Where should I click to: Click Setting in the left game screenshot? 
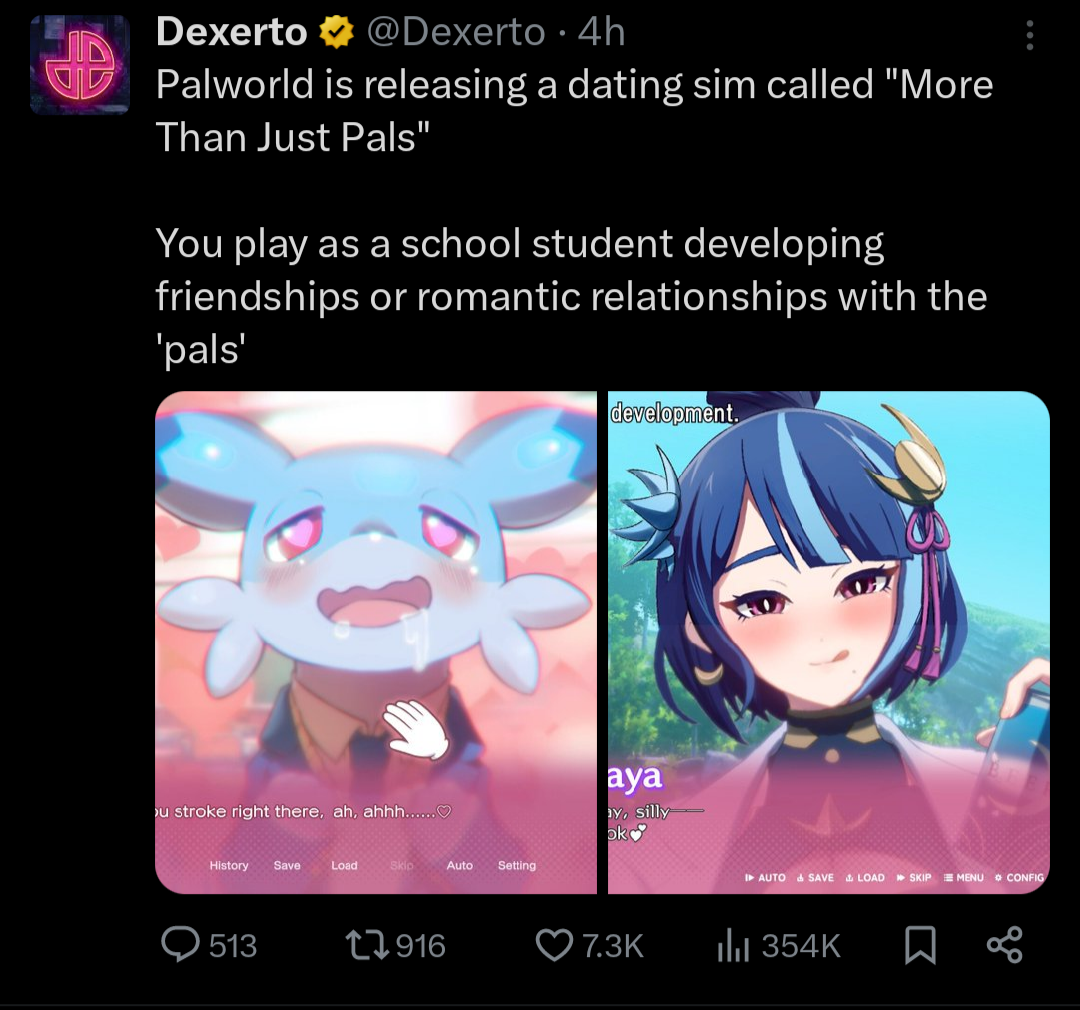point(517,865)
